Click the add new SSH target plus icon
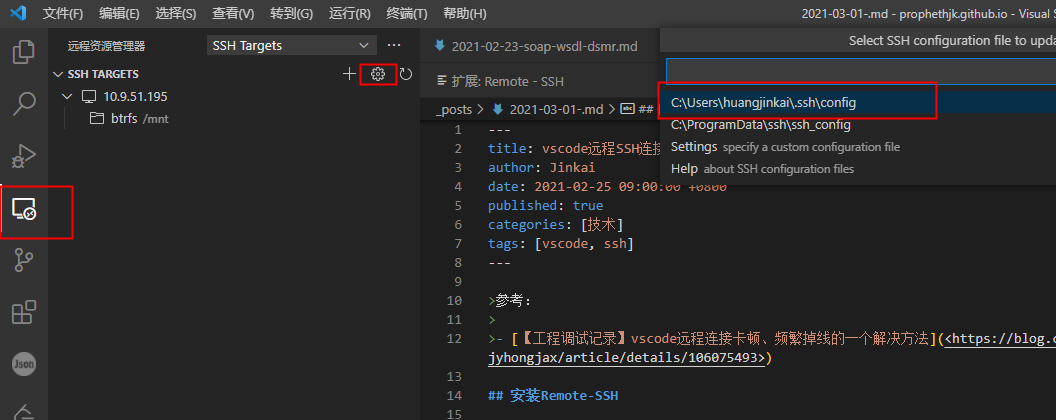 click(x=349, y=74)
